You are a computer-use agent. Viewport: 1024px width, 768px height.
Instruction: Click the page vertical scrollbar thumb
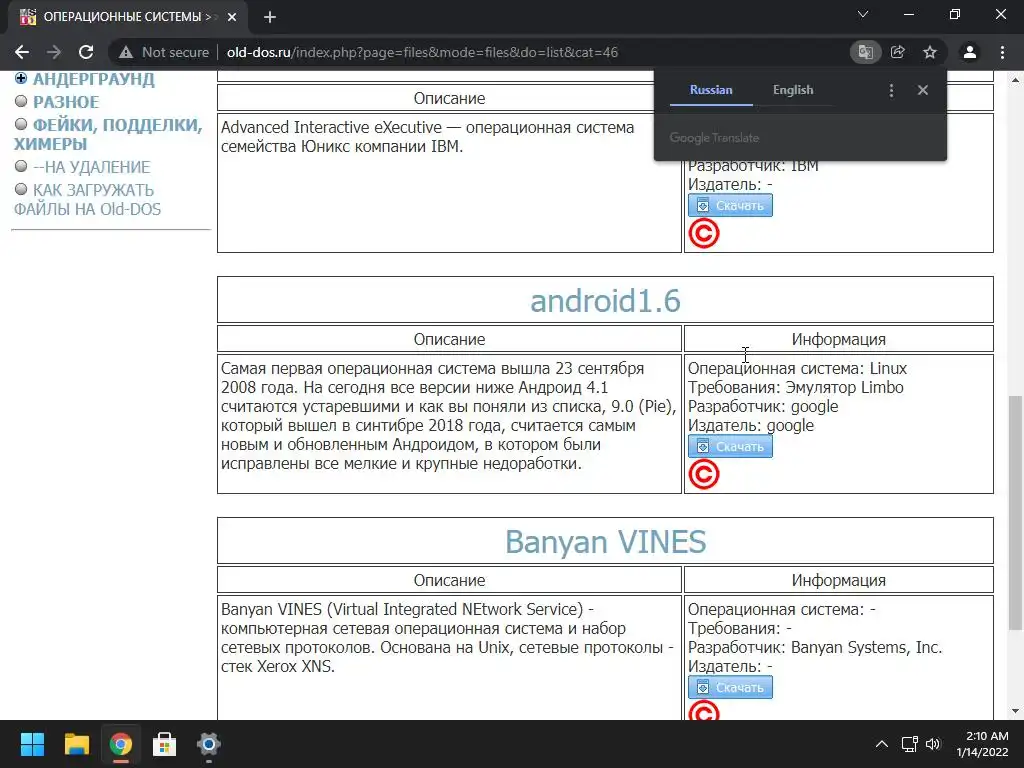click(1015, 513)
